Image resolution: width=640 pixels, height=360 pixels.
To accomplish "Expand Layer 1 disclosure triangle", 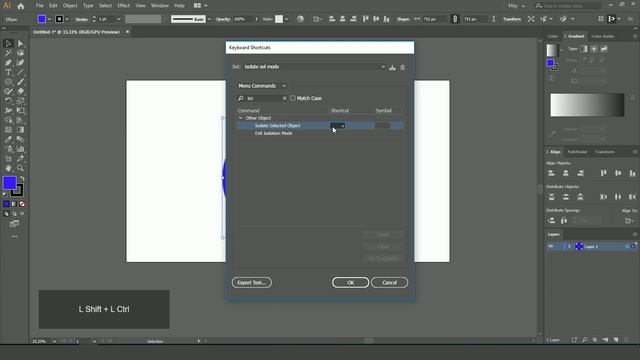I will 569,246.
